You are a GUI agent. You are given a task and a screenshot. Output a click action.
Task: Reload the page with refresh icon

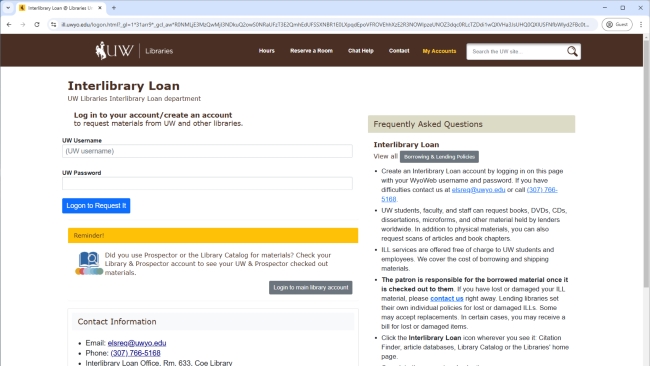(x=37, y=24)
